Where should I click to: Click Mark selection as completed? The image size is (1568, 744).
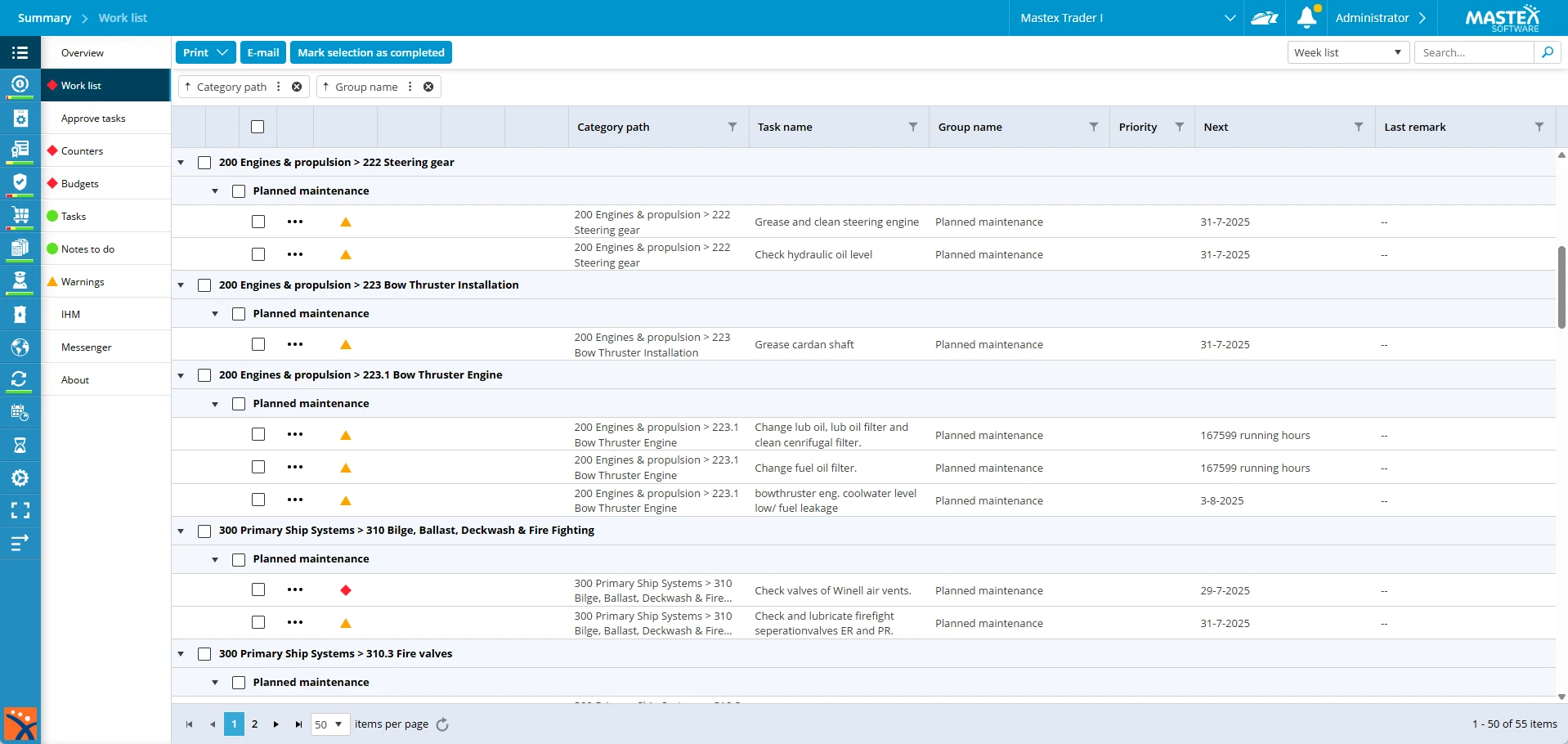[371, 52]
